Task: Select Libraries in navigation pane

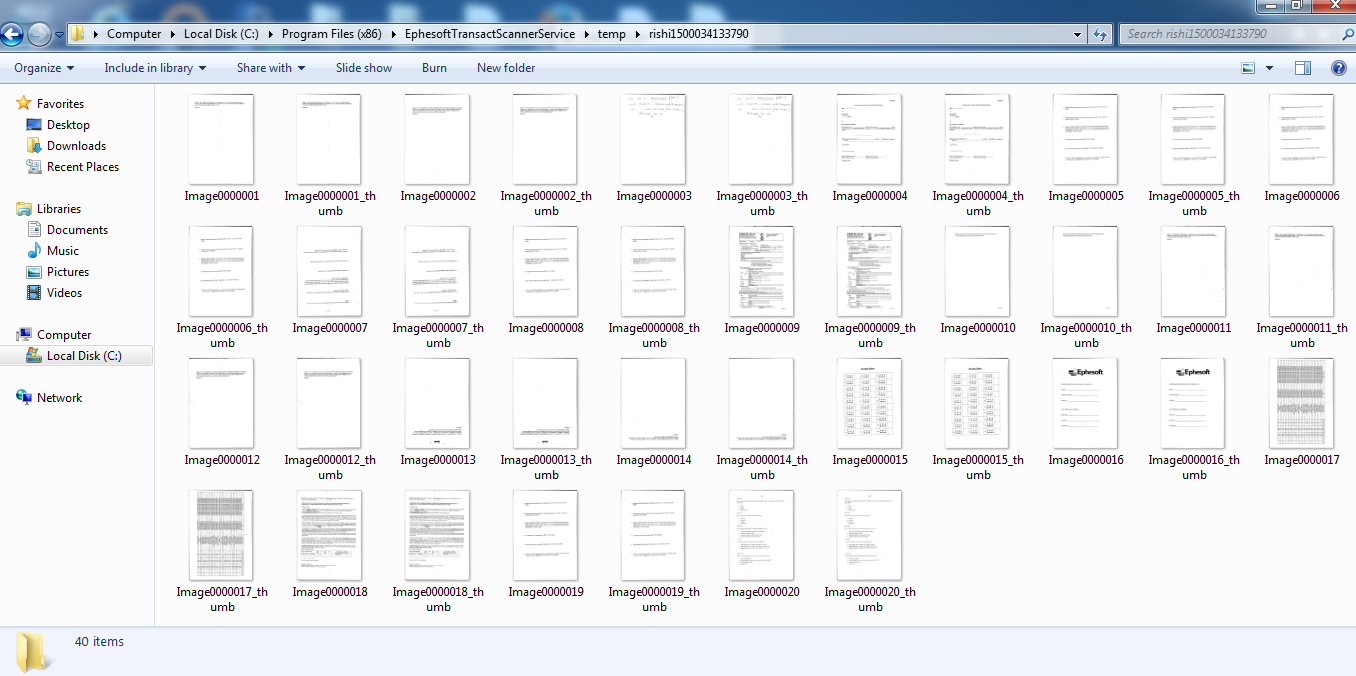Action: click(x=59, y=209)
